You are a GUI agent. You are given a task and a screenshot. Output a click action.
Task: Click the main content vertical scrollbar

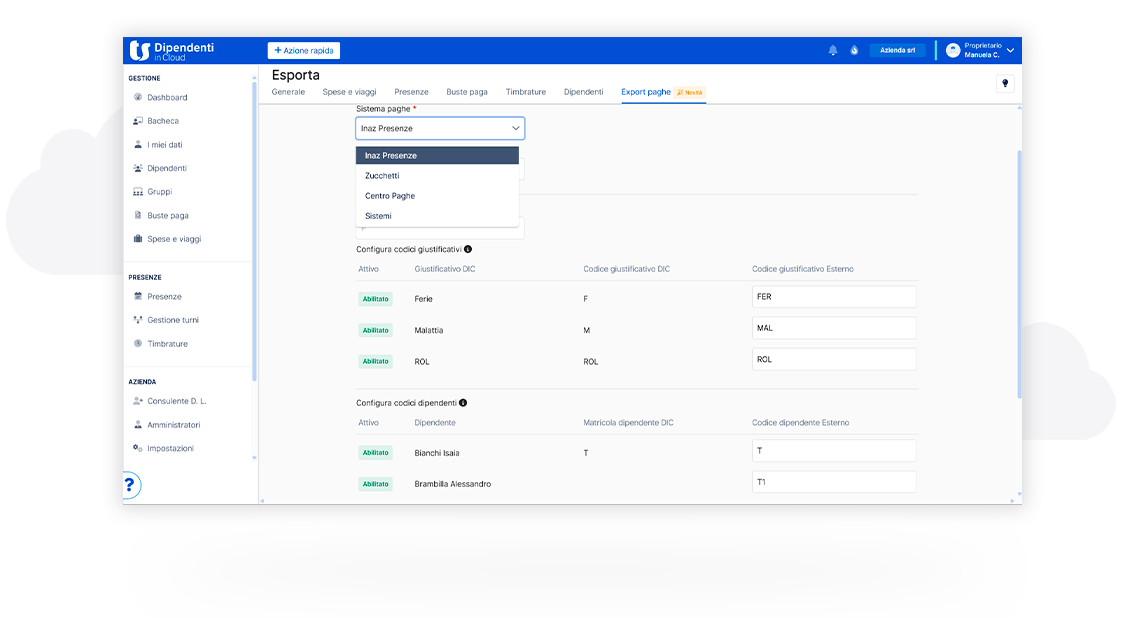tap(1018, 270)
